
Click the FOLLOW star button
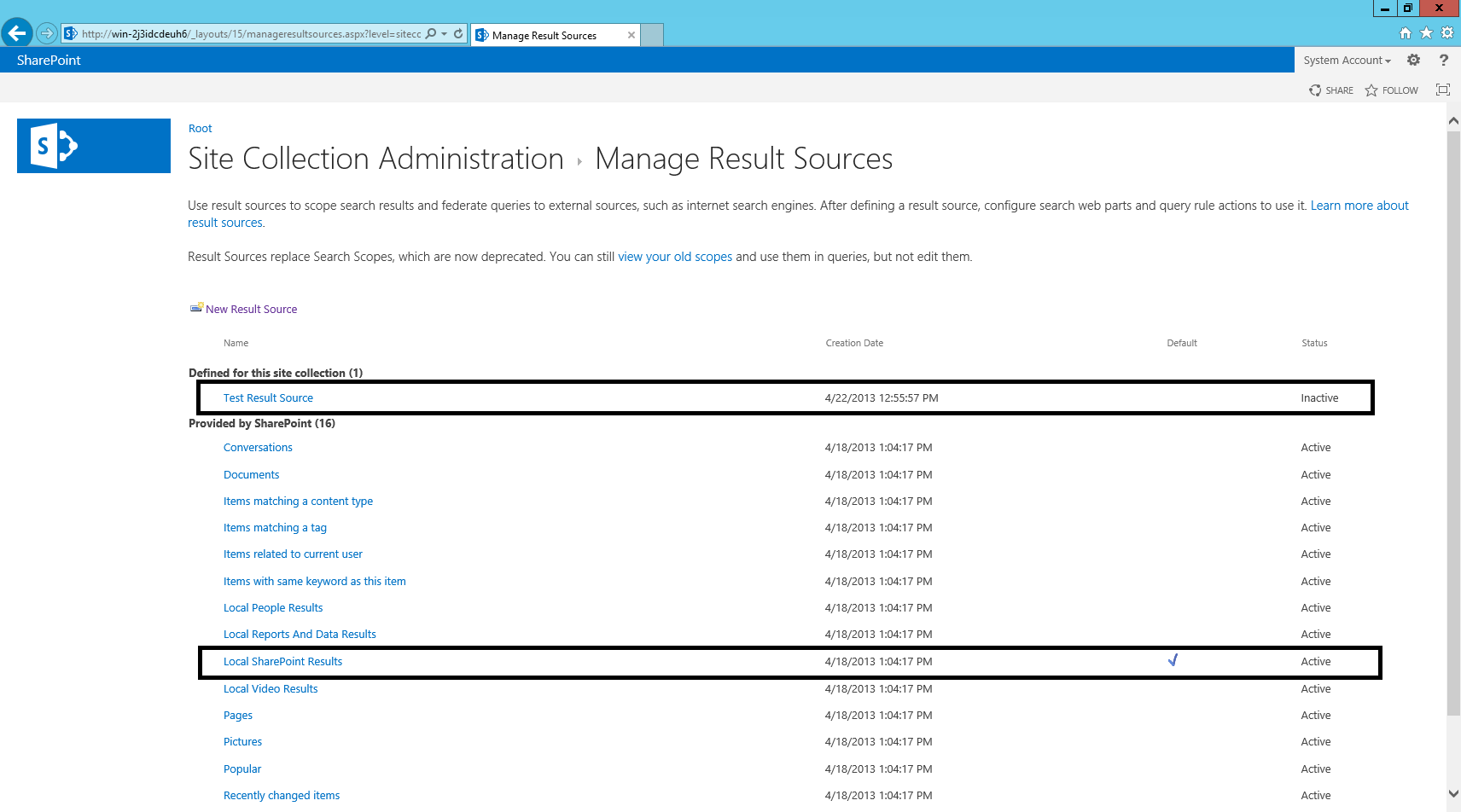click(1391, 90)
